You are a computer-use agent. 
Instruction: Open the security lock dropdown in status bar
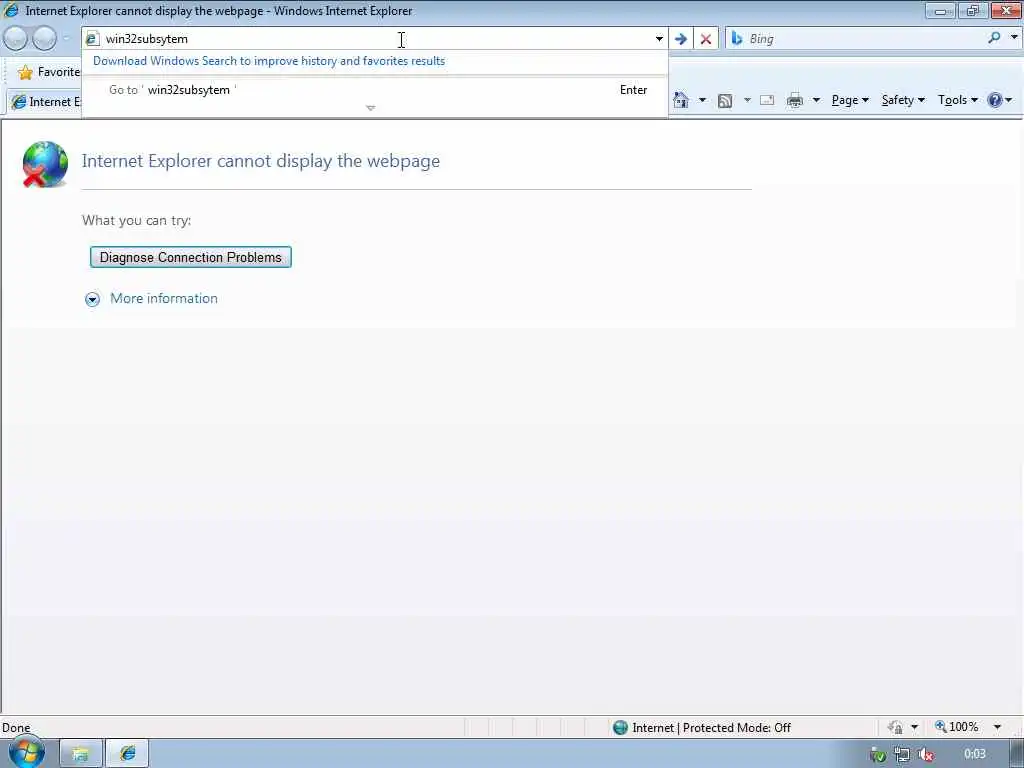coord(914,727)
